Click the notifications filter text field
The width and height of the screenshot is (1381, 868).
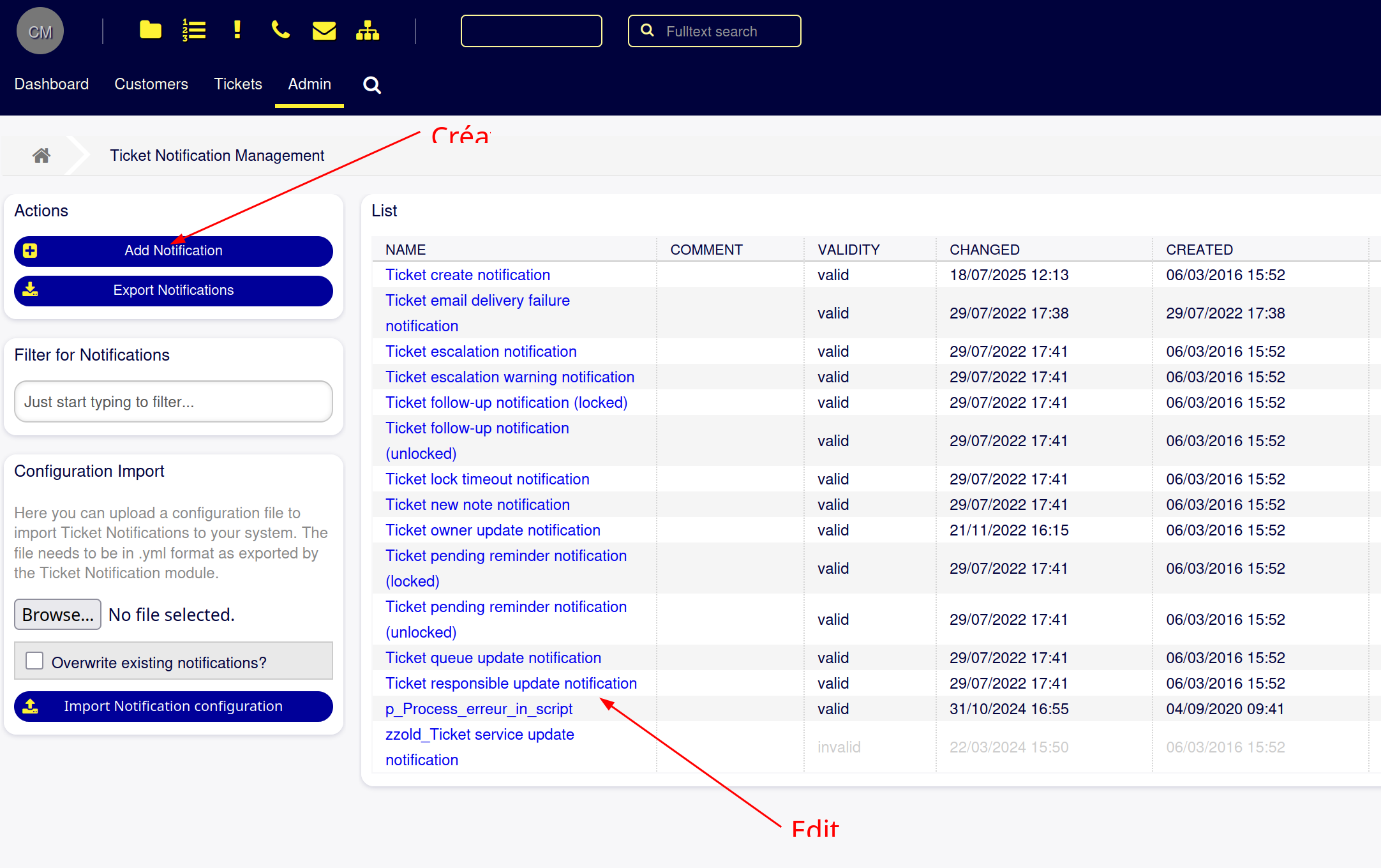click(174, 402)
